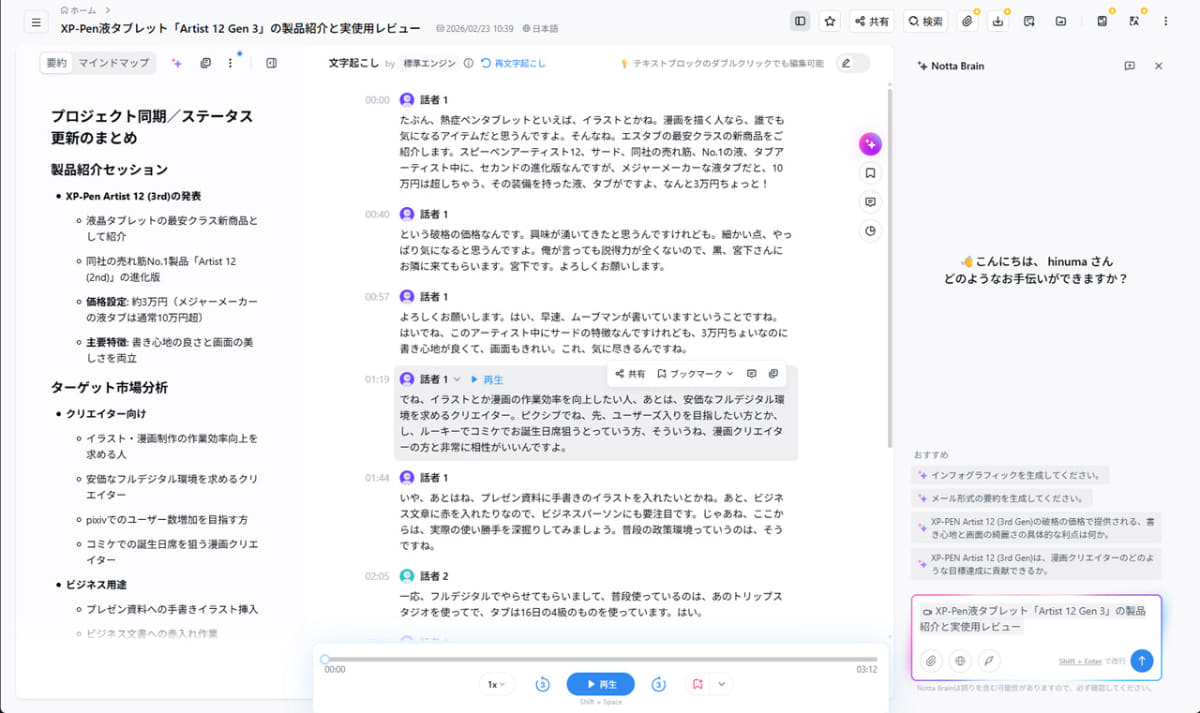Open the chevron dropdown beside the bookmark flag
The width and height of the screenshot is (1200, 713).
722,684
